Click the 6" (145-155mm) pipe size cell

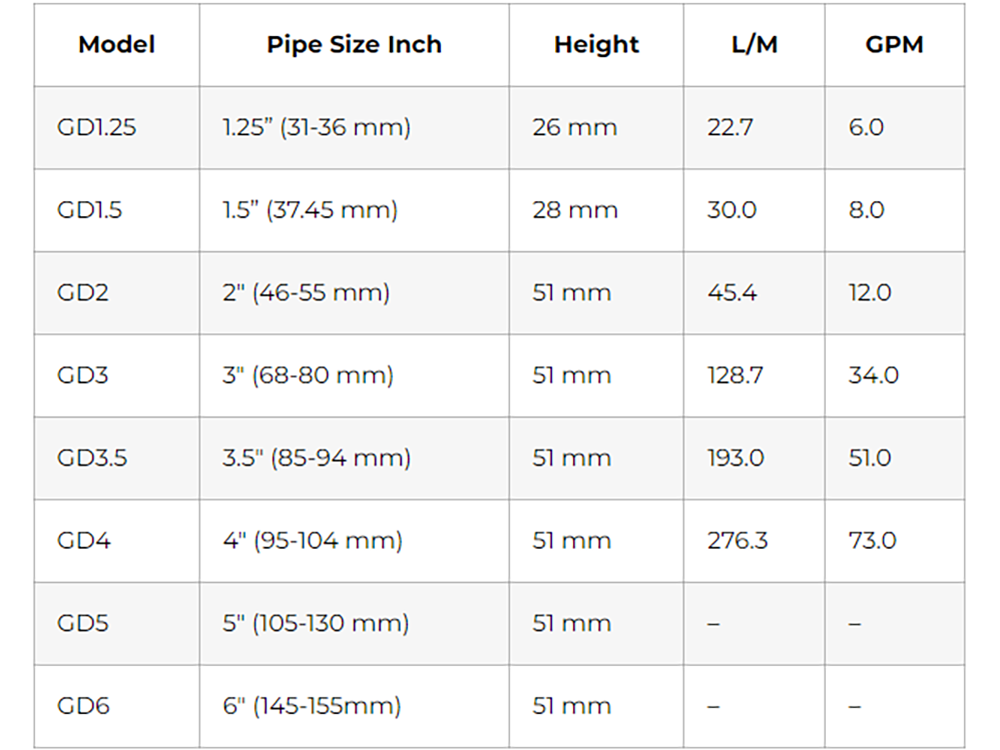point(311,706)
